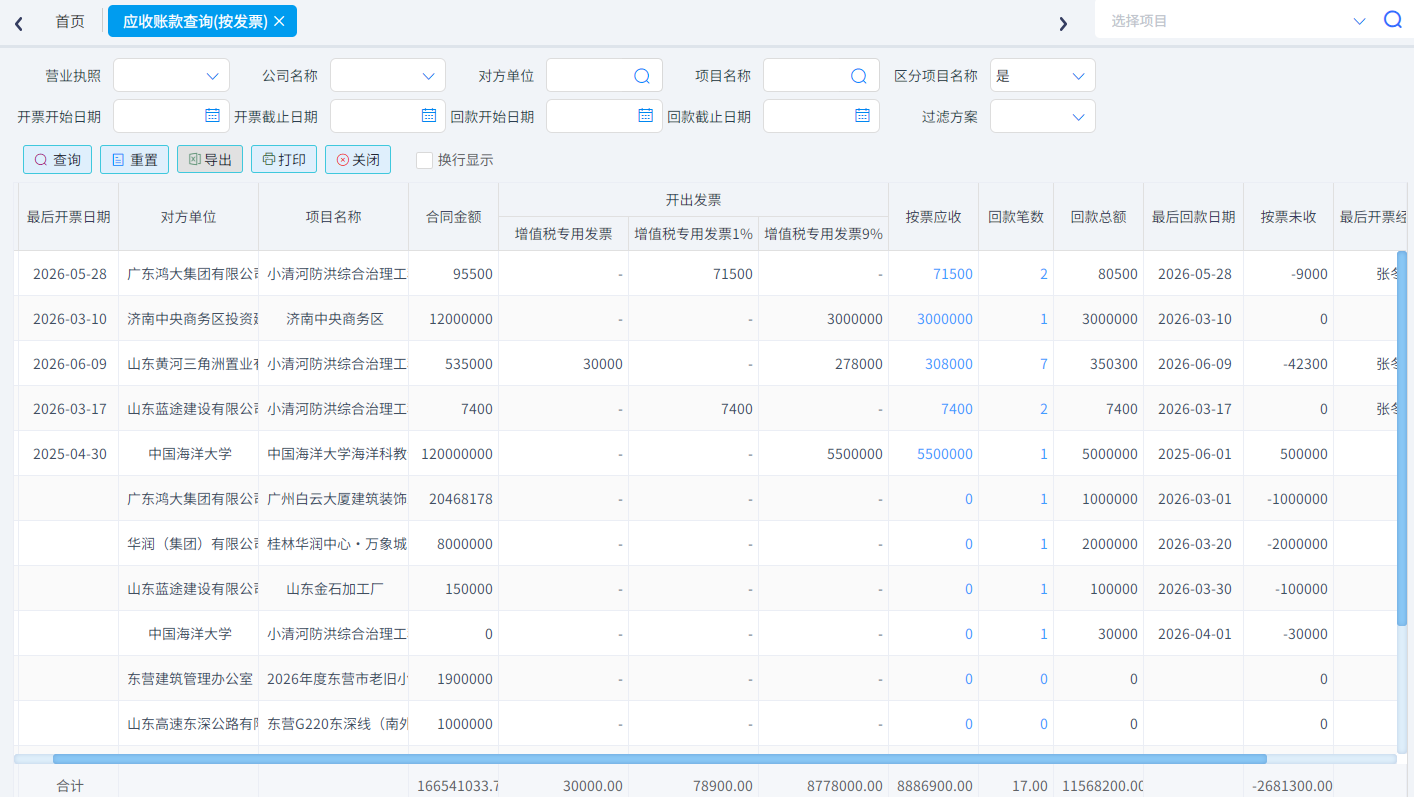Select the 东营建筑管理办公室 cell
The width and height of the screenshot is (1414, 797).
(190, 679)
